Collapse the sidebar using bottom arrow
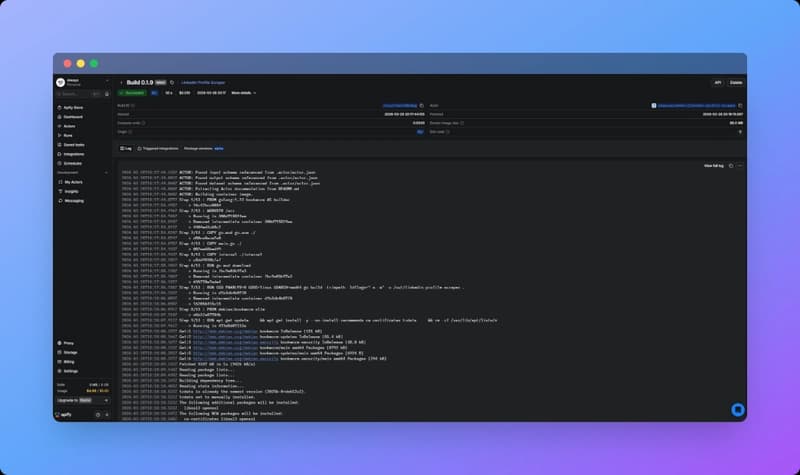This screenshot has width=800, height=475. coord(107,415)
